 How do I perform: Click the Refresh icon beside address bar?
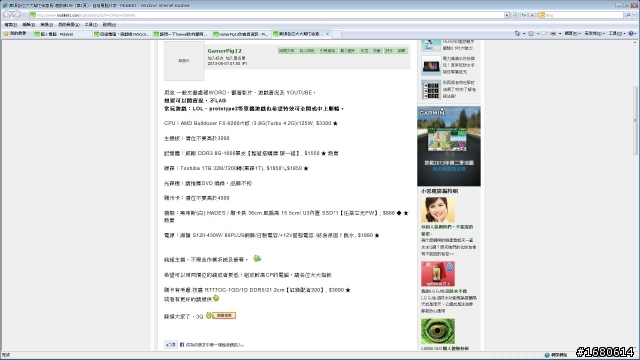click(523, 15)
